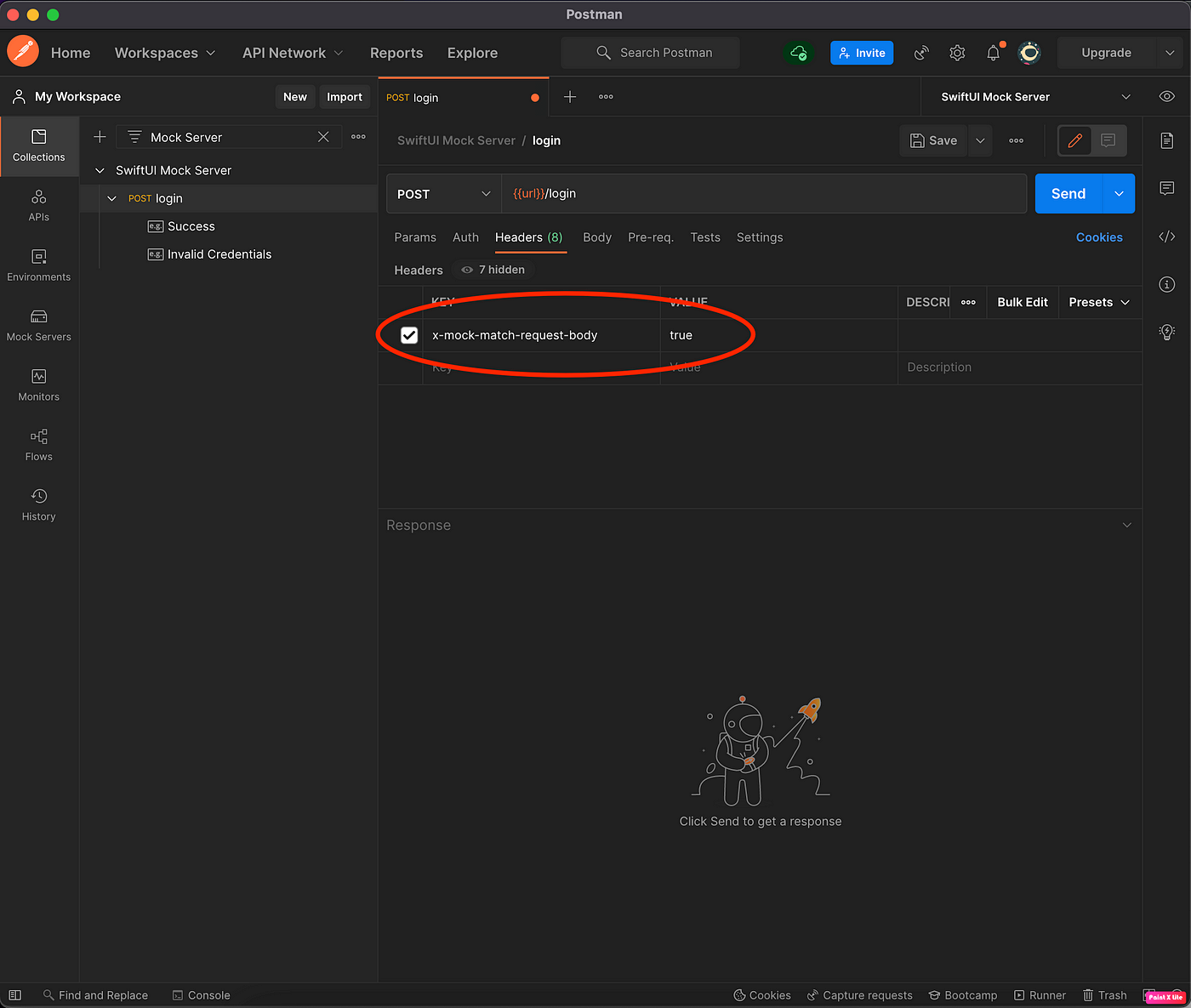Clear the Mock Server filter text
This screenshot has height=1008, width=1191.
(x=323, y=137)
